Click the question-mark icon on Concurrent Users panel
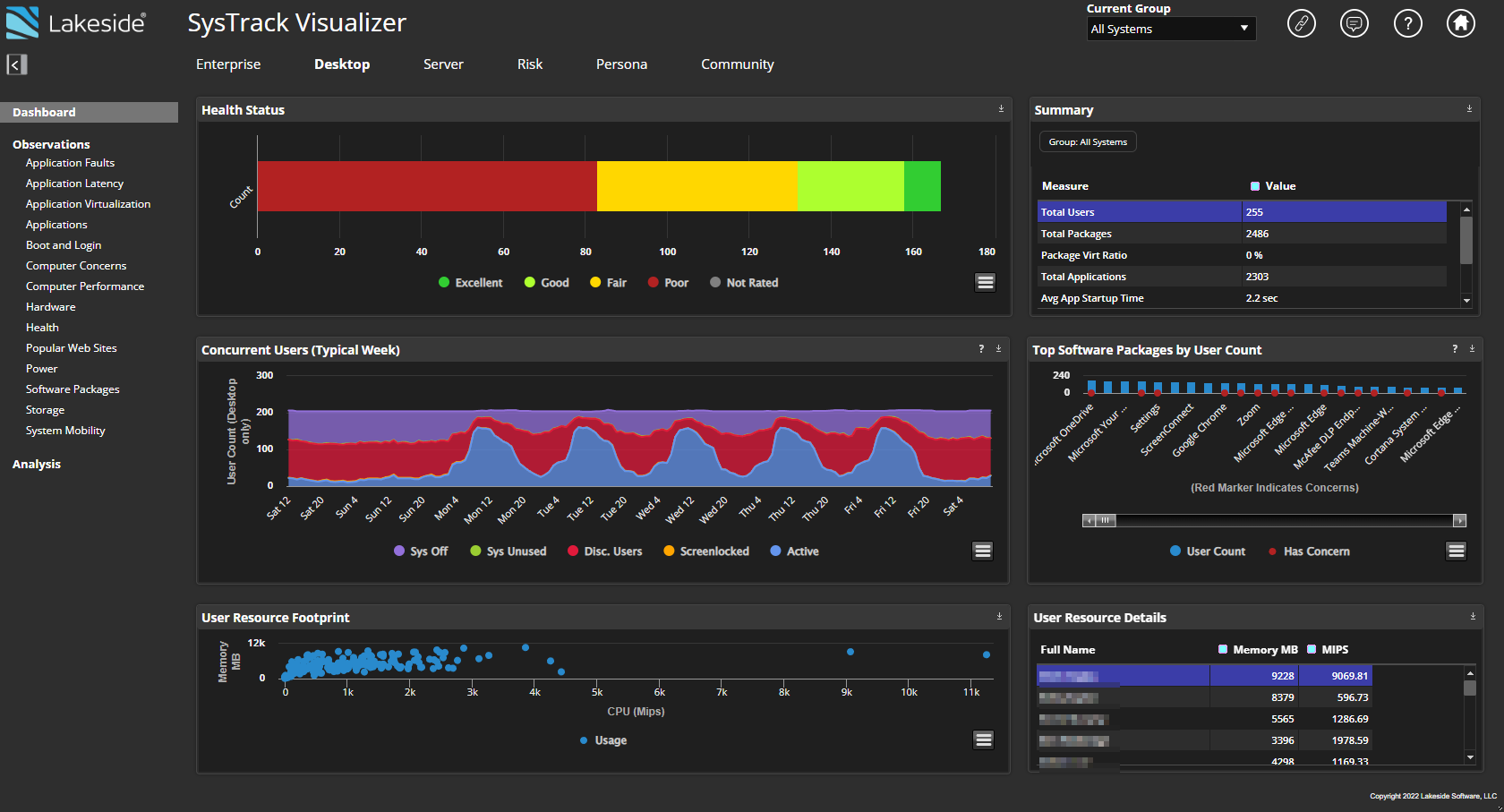 pyautogui.click(x=980, y=348)
